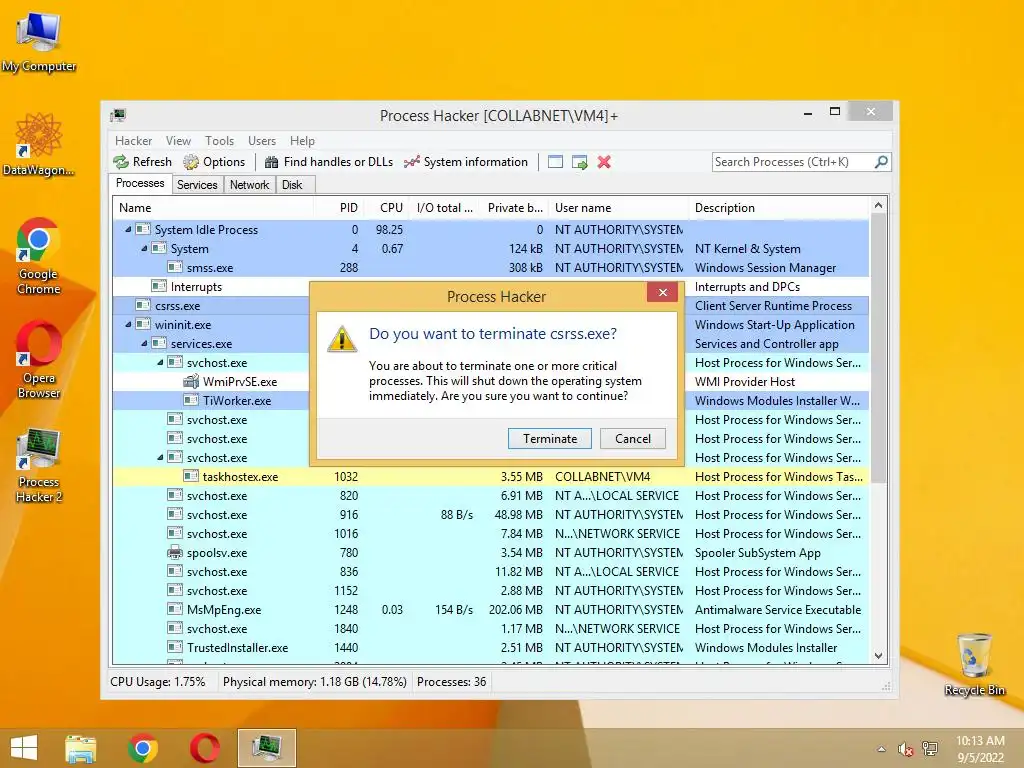This screenshot has height=768, width=1024.
Task: Select svchost.exe with PID 1840
Action: (490, 628)
